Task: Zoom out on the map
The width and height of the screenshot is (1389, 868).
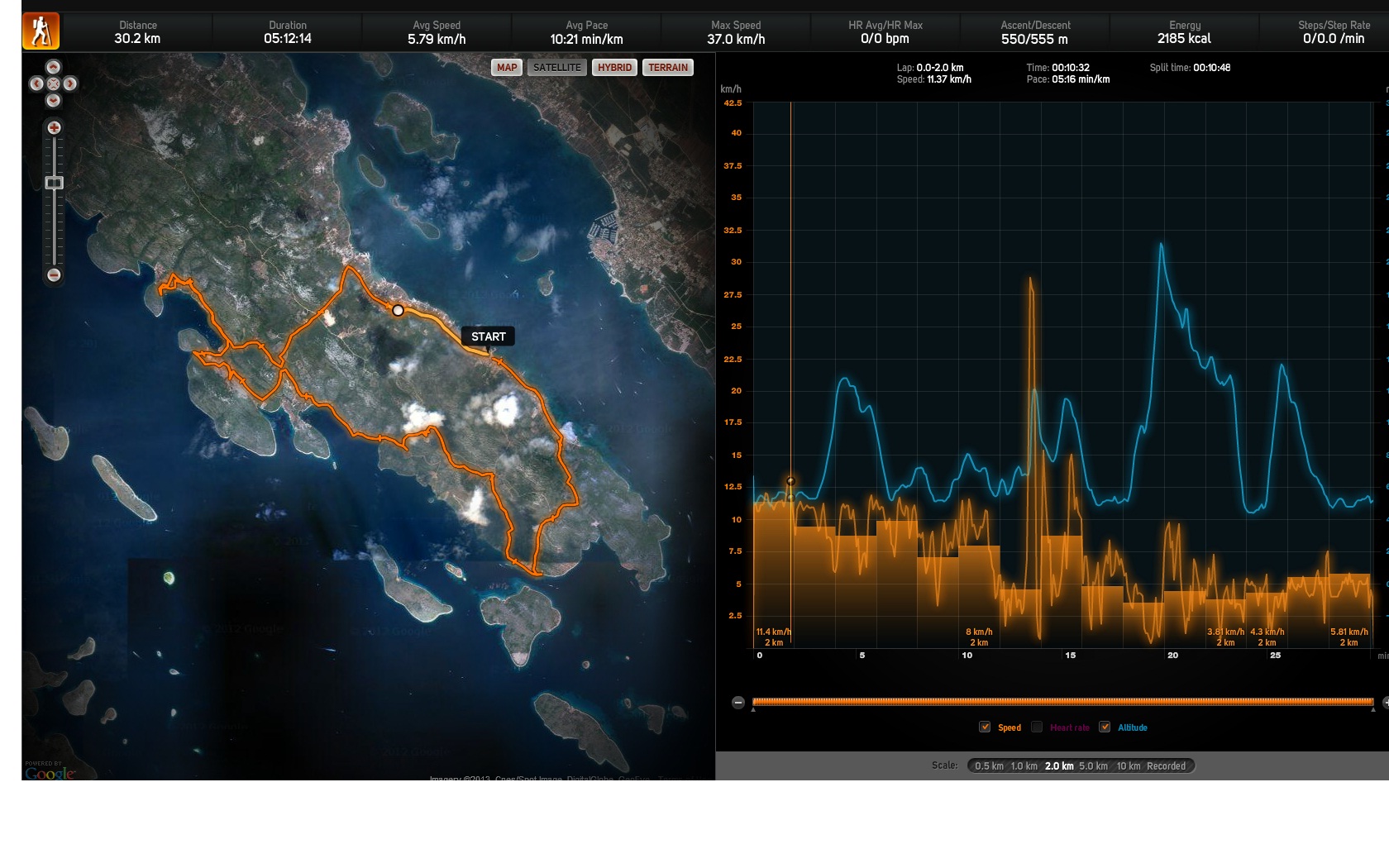Action: [x=54, y=274]
